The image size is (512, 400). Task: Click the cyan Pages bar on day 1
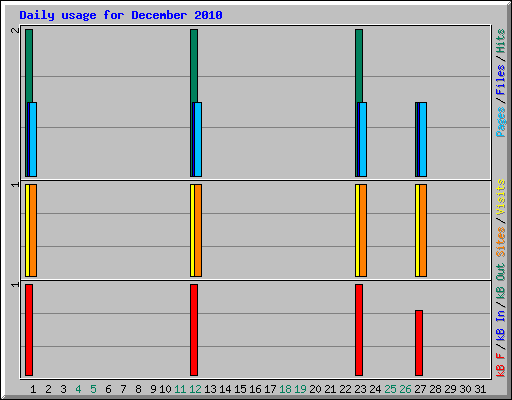click(x=33, y=139)
